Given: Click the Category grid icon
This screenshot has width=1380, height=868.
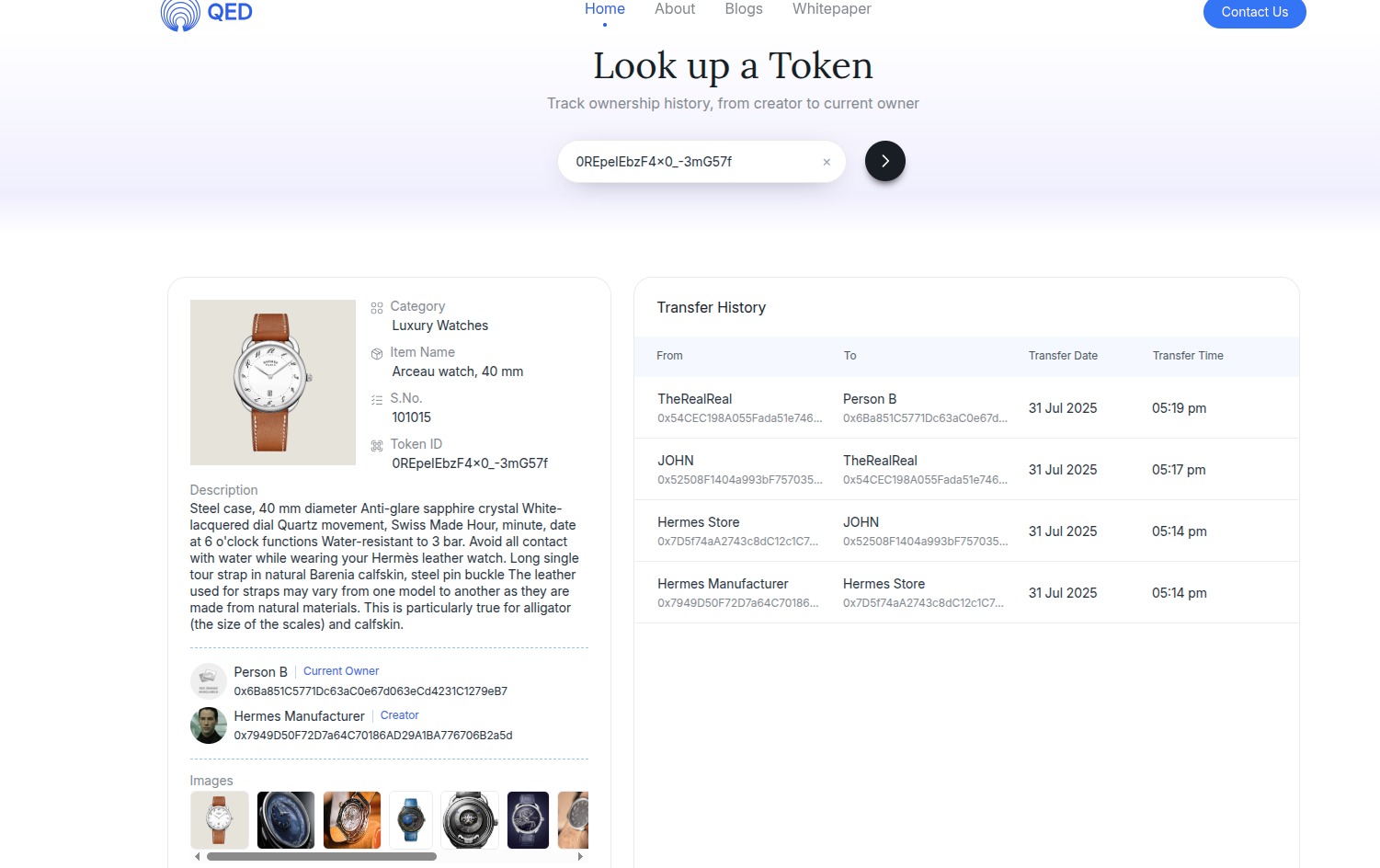Looking at the screenshot, I should (377, 308).
